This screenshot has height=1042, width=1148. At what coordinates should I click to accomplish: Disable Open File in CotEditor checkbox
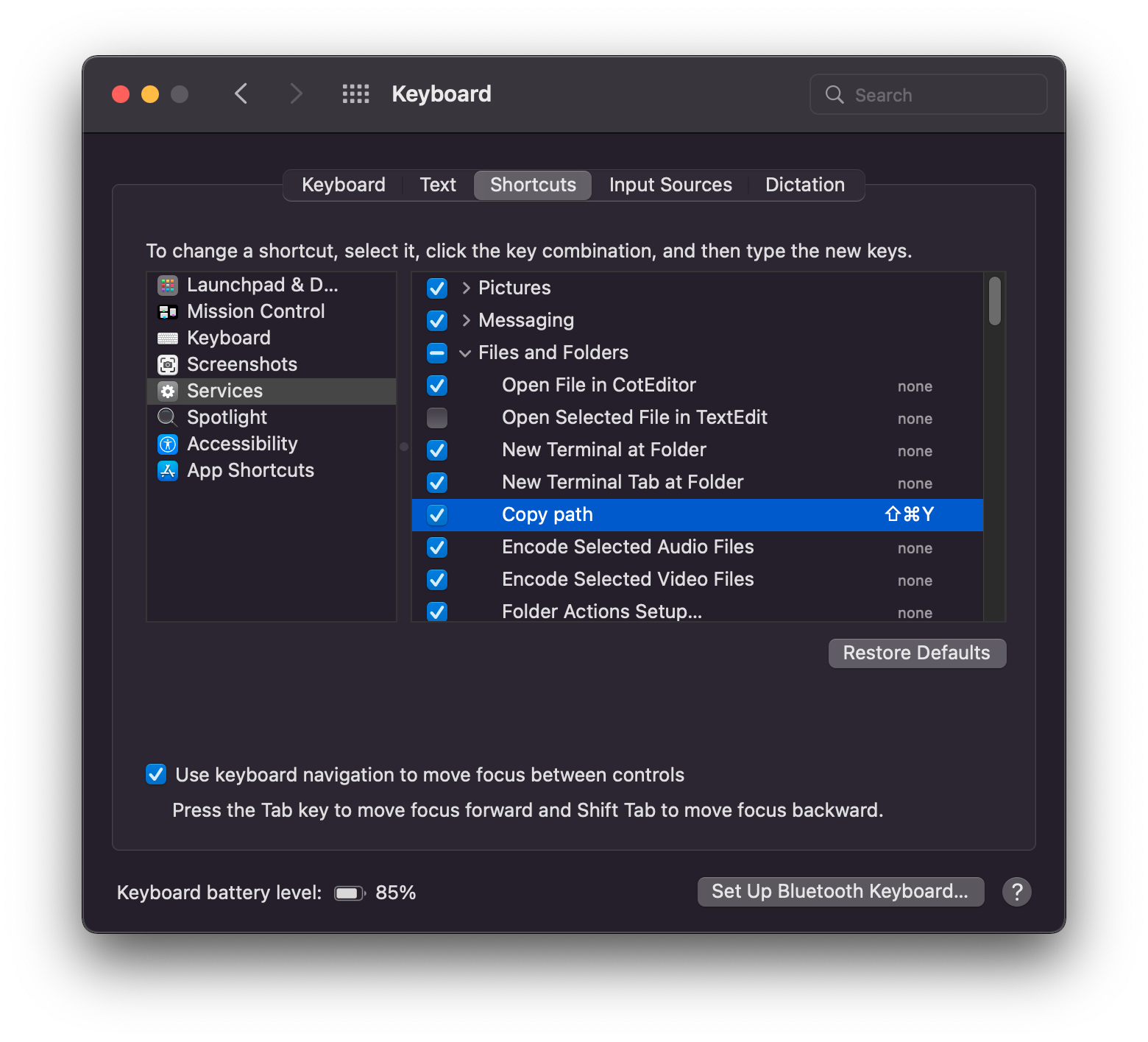[437, 386]
